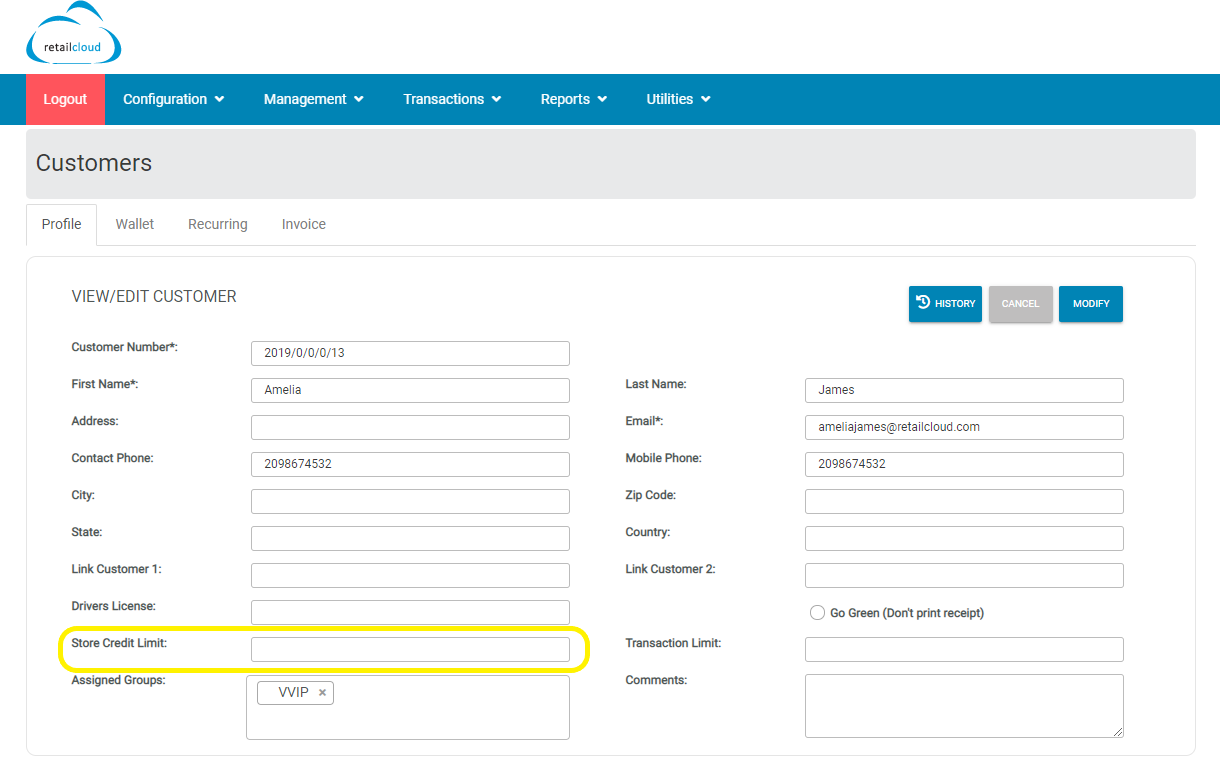Expand the Reports menu
The height and width of the screenshot is (773, 1220).
(574, 99)
